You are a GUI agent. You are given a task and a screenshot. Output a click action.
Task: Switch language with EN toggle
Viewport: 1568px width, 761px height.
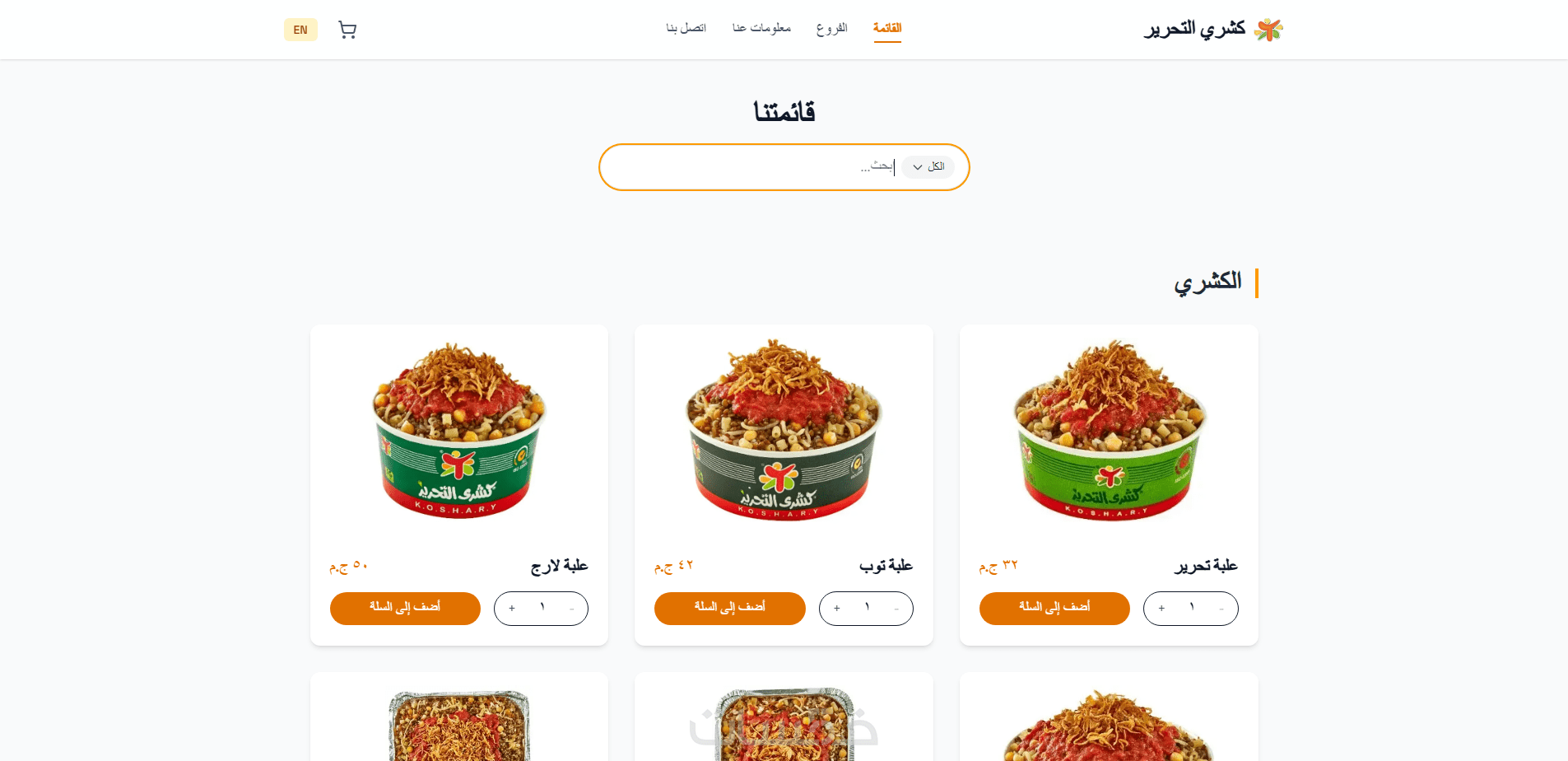click(300, 30)
